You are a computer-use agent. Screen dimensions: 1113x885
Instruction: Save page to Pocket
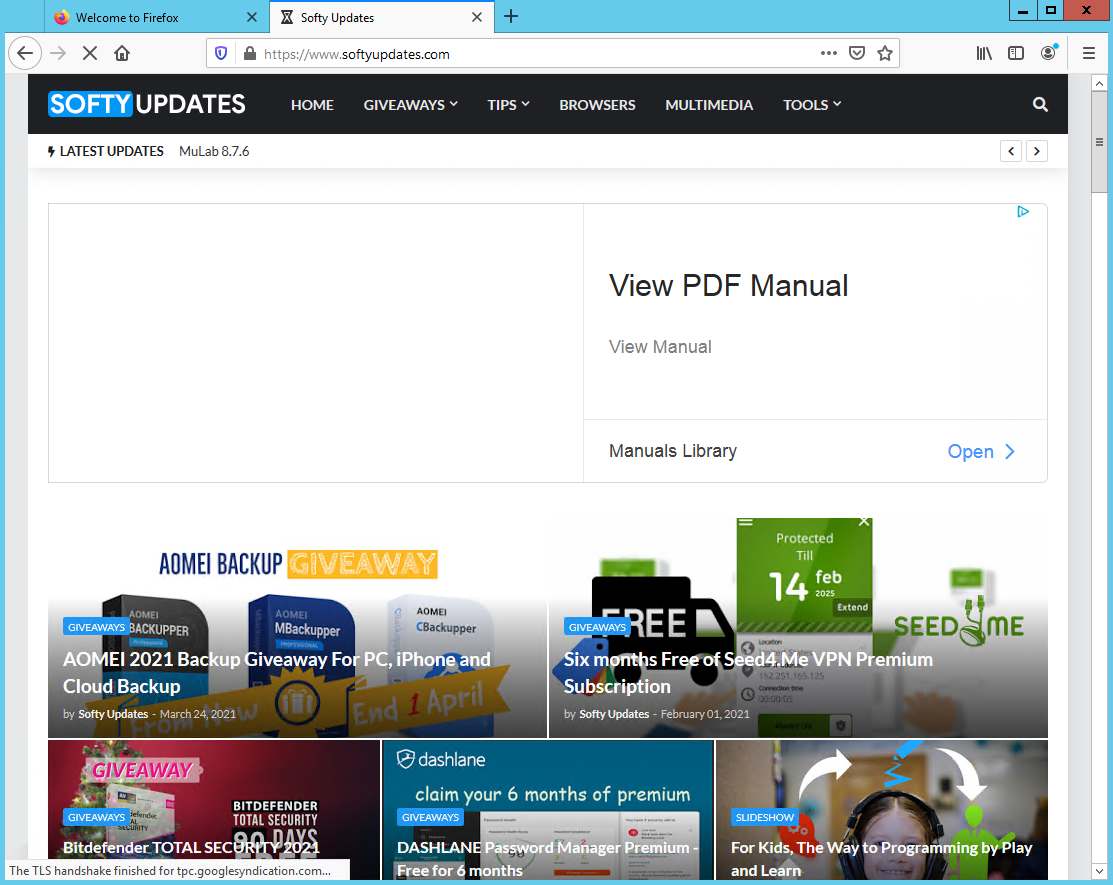point(857,53)
